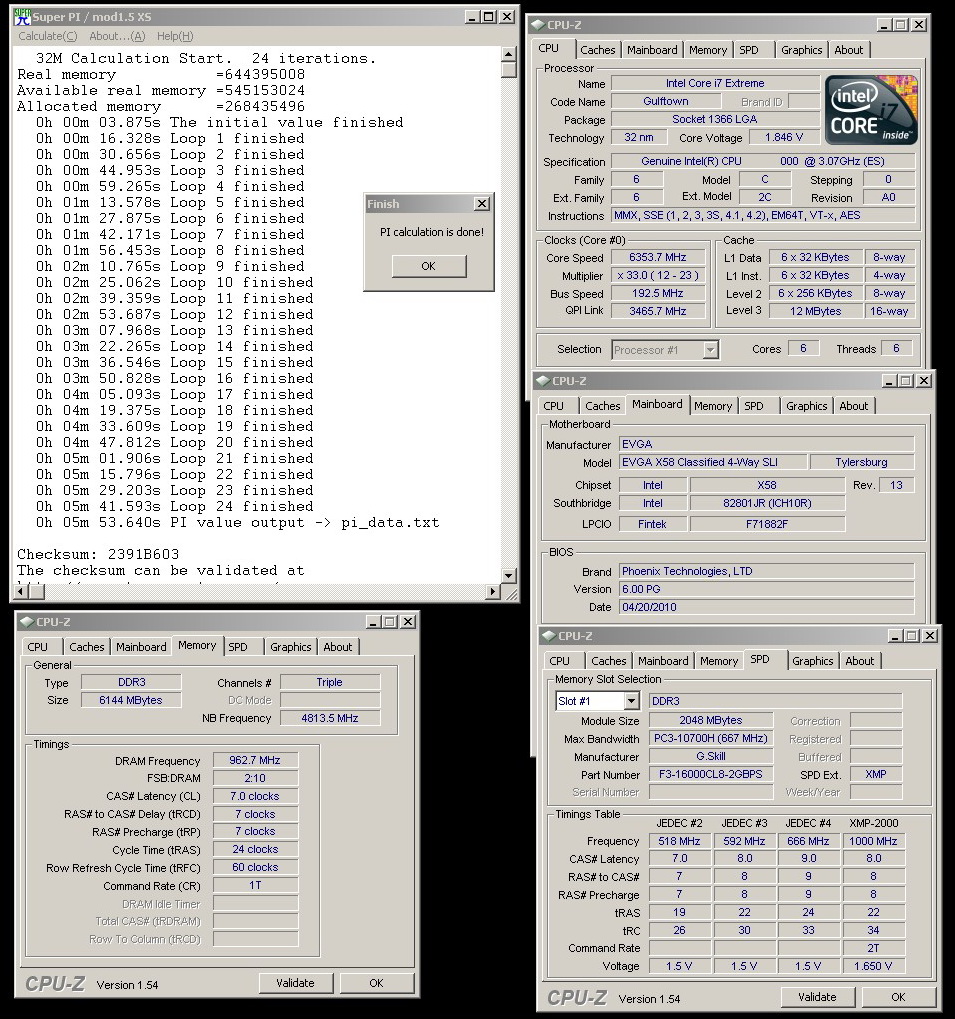The width and height of the screenshot is (955, 1019).
Task: Switch to Mainboard tab in CPU-Z processor window
Action: [x=652, y=50]
